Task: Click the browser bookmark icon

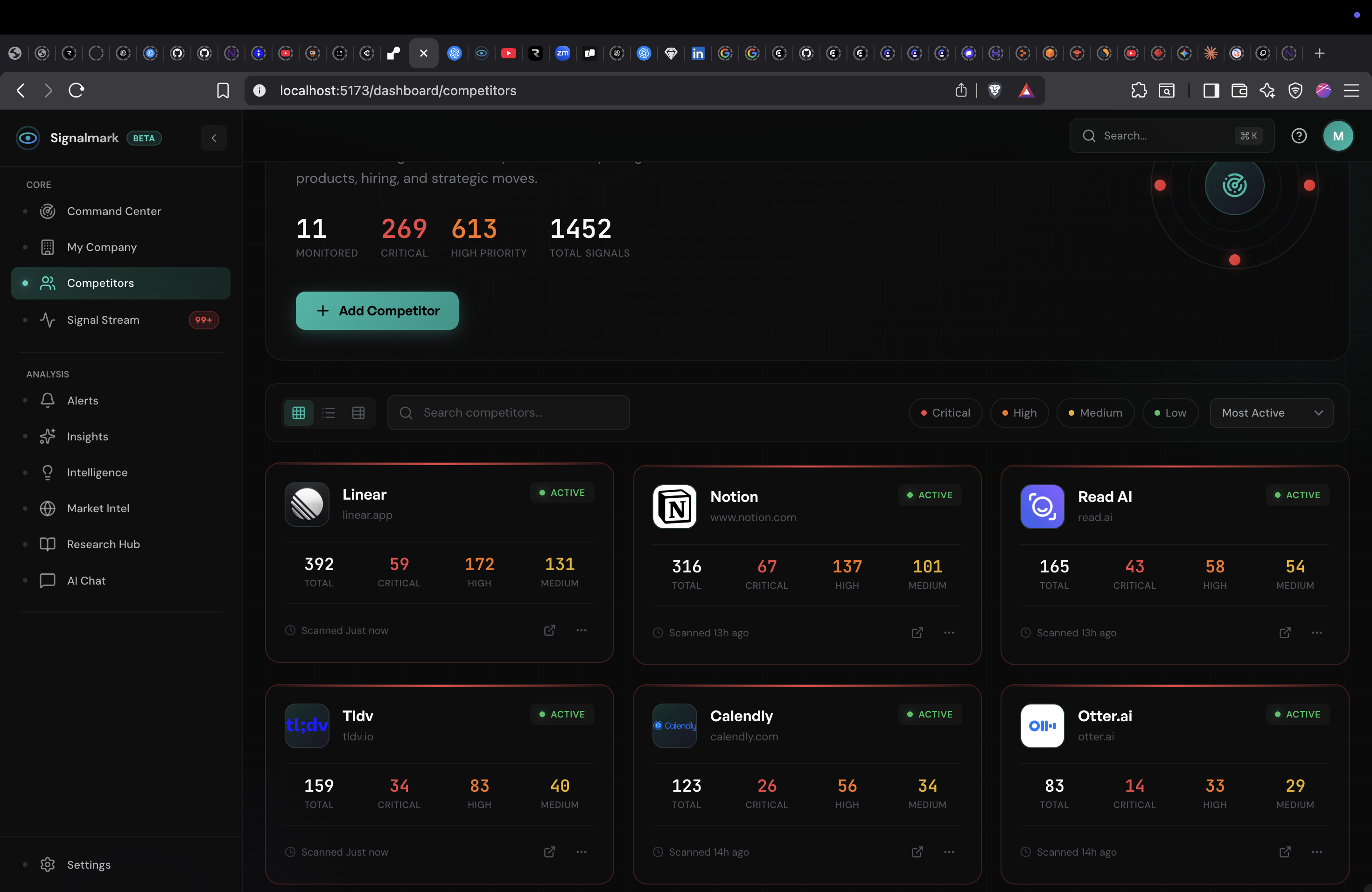Action: tap(223, 91)
